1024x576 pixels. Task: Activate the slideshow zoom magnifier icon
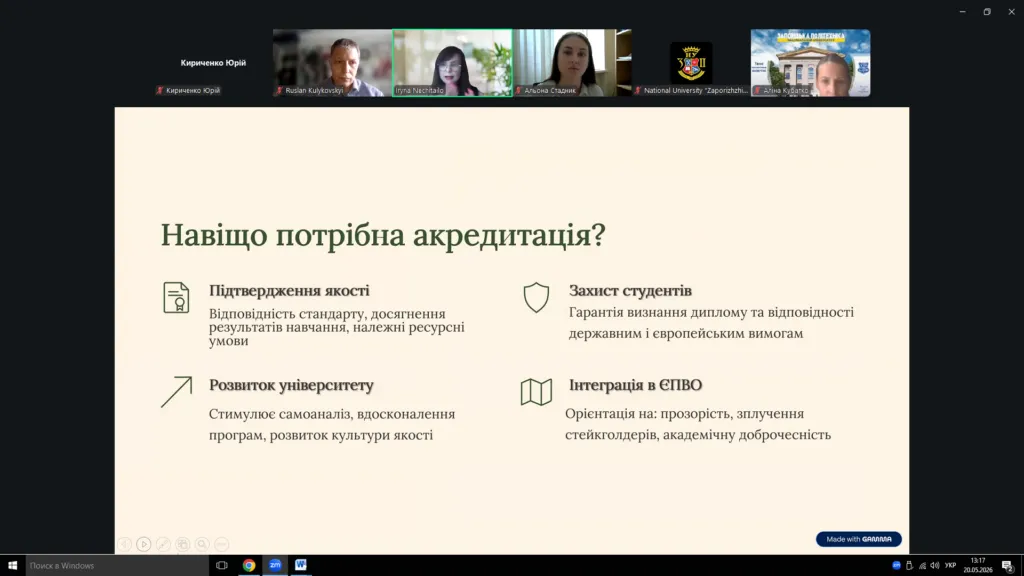(202, 544)
